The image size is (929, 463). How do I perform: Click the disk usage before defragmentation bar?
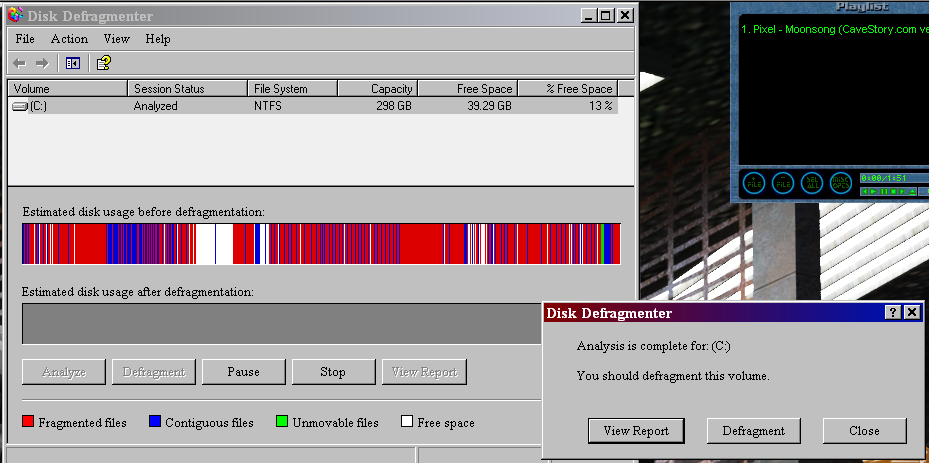click(321, 244)
